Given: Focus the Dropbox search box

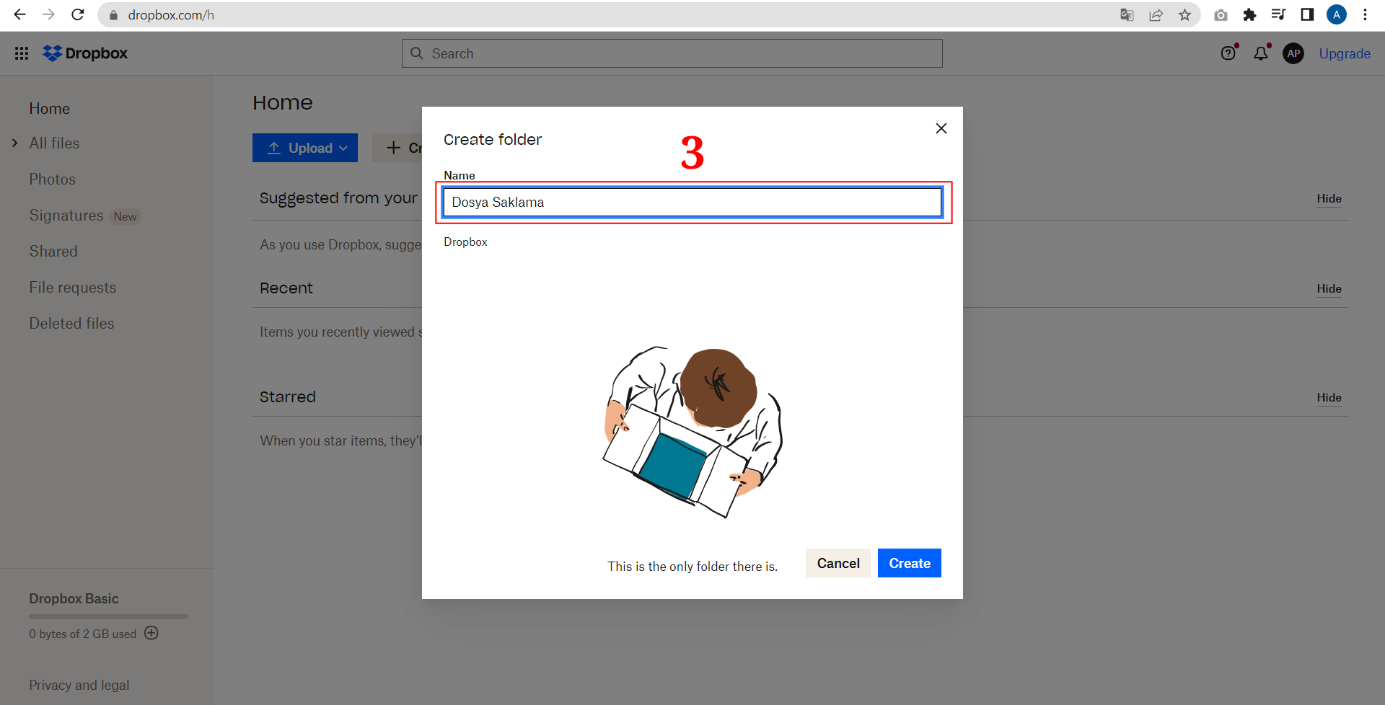Looking at the screenshot, I should 672,54.
